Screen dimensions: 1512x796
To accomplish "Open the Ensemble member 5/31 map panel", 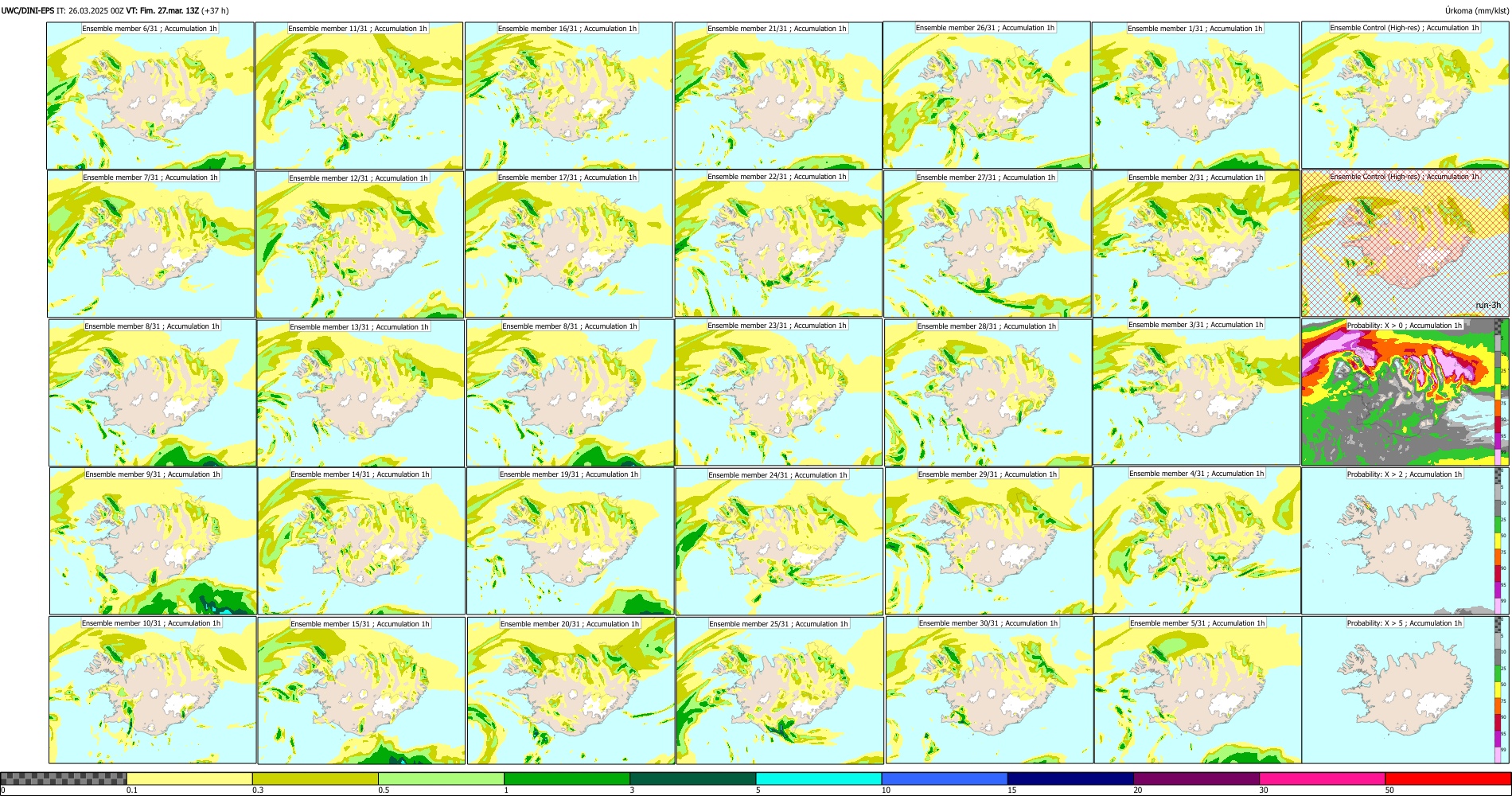I will (x=1198, y=690).
